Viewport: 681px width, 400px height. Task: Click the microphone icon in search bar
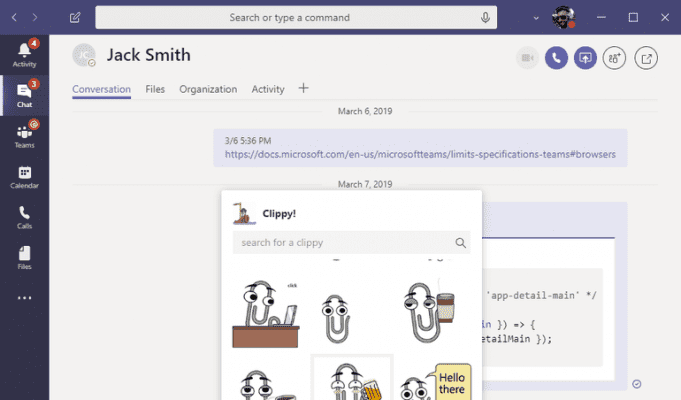(x=485, y=17)
